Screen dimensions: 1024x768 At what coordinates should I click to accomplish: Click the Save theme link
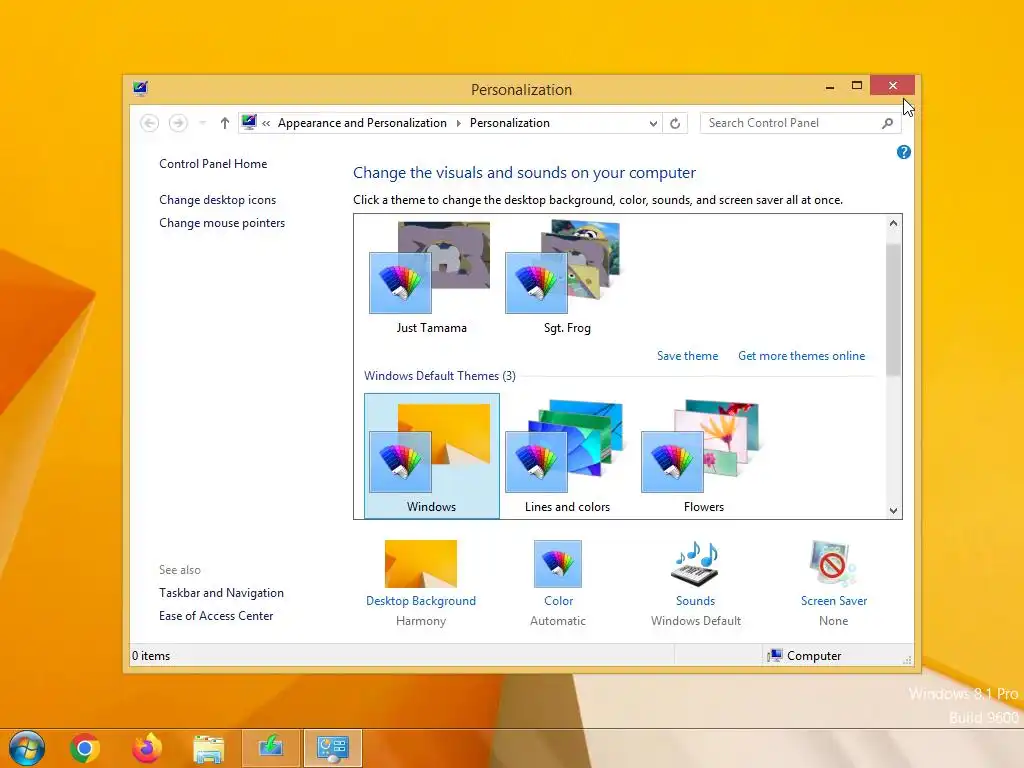coord(688,356)
